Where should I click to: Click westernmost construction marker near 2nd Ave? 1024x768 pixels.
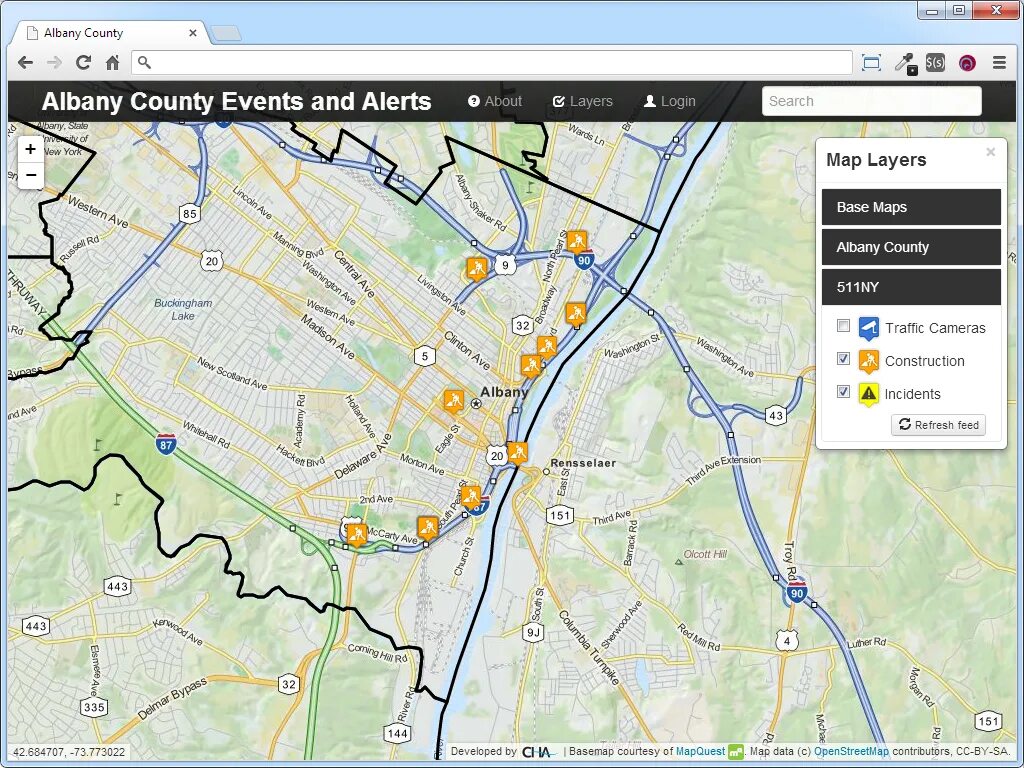tap(356, 534)
